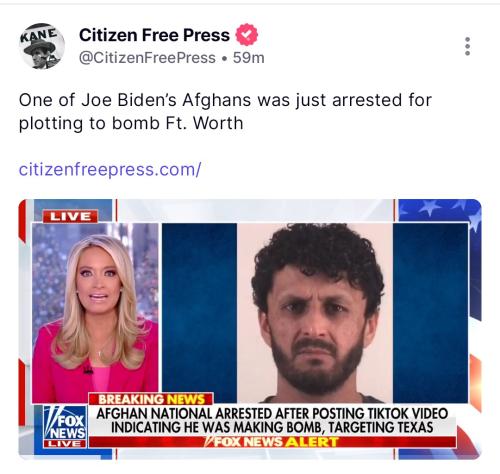Open the three-dot post options menu
500x474 pixels.
pyautogui.click(x=467, y=46)
